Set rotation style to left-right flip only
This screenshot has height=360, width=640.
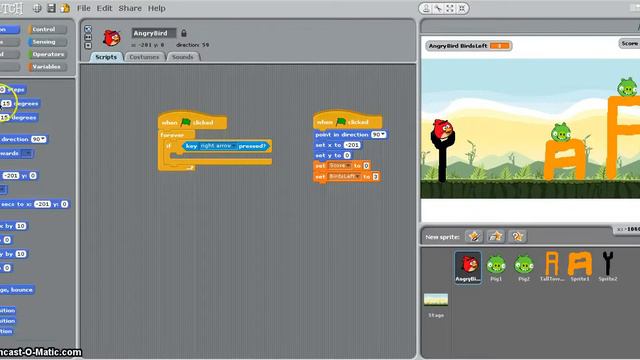point(88,37)
